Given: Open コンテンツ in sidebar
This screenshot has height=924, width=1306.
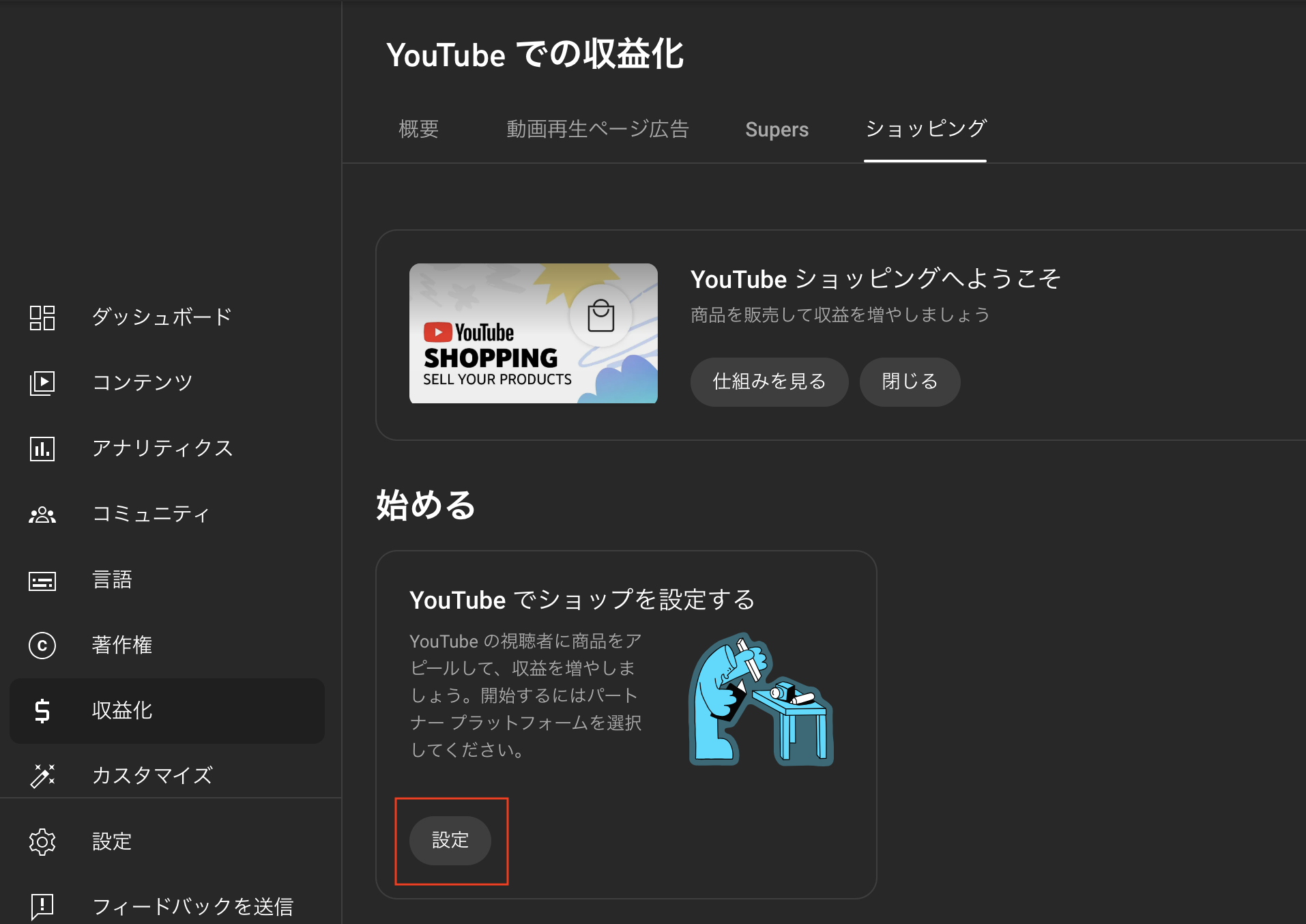Looking at the screenshot, I should tap(143, 382).
